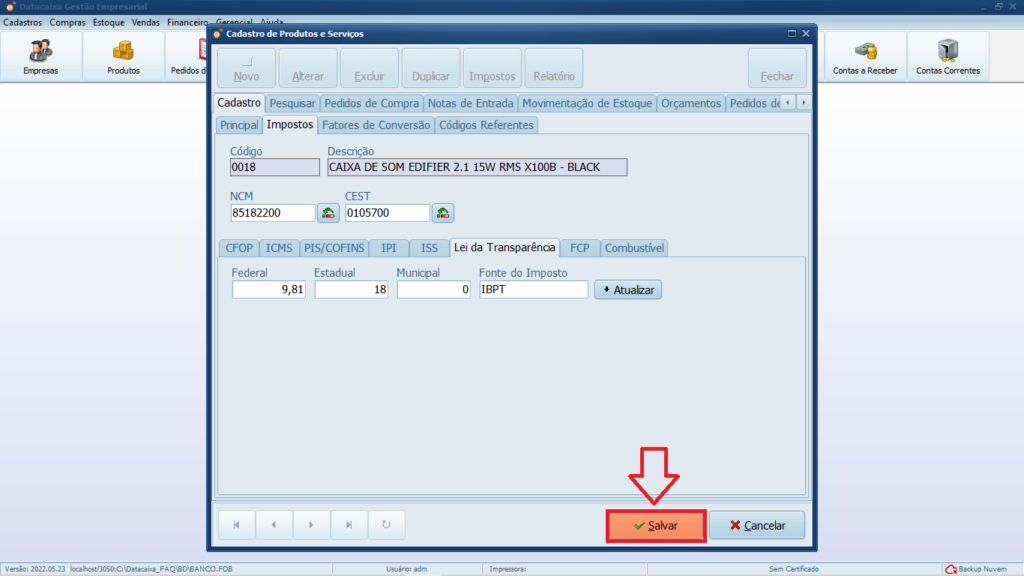The width and height of the screenshot is (1024, 576).
Task: Click the Federal tax value field
Action: coord(268,290)
